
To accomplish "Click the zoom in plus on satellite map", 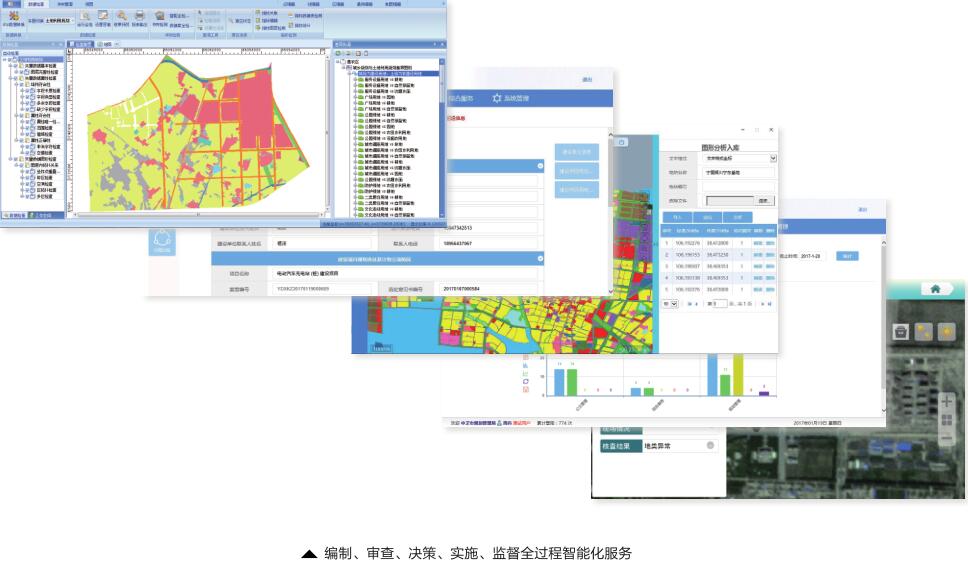I will pos(946,403).
